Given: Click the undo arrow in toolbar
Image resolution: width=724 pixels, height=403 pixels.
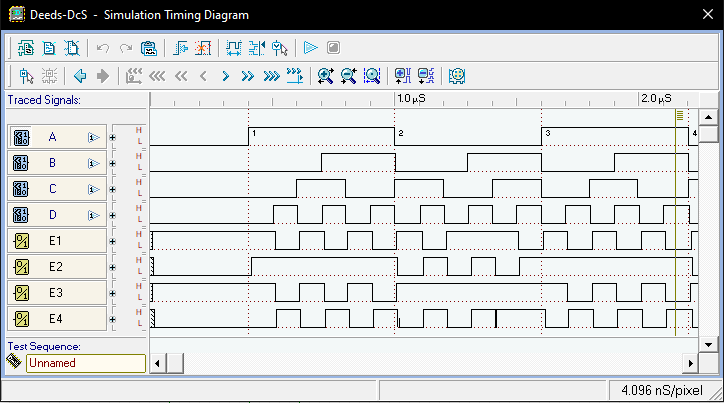Looking at the screenshot, I should click(102, 47).
